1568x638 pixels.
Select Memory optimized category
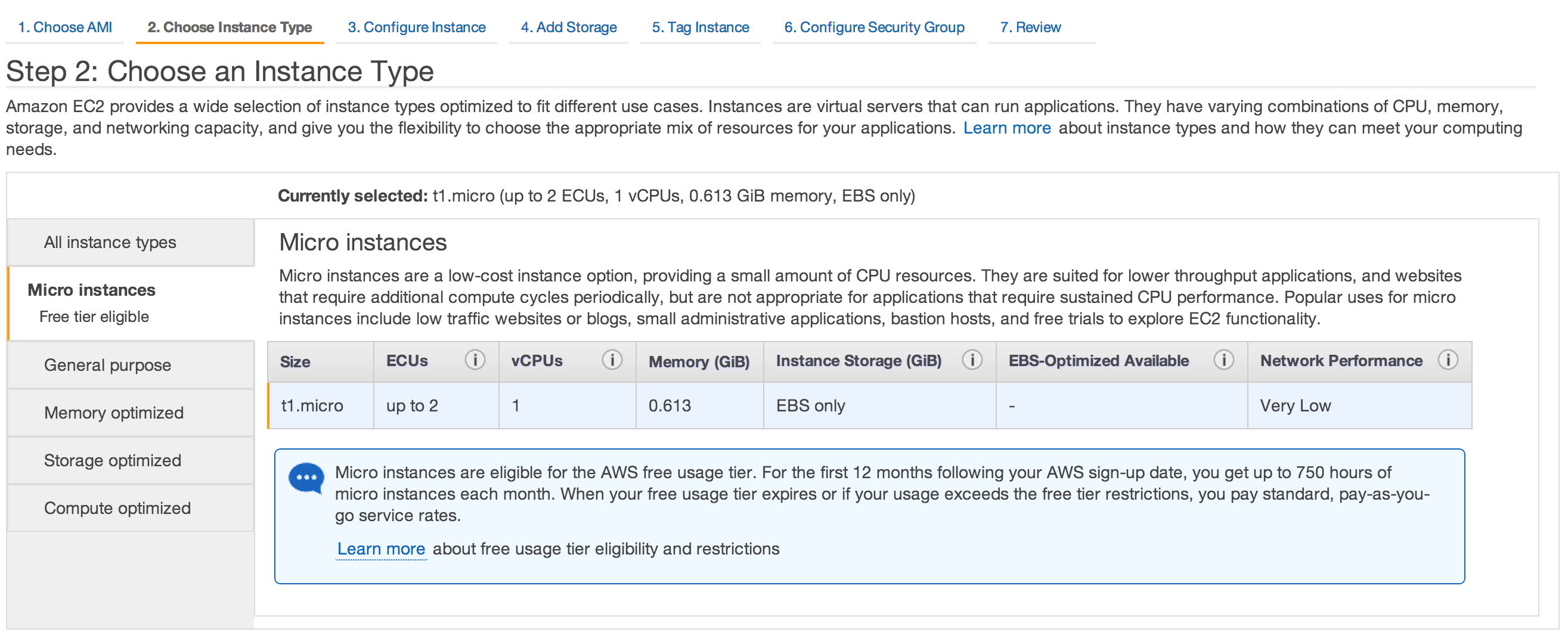point(131,413)
